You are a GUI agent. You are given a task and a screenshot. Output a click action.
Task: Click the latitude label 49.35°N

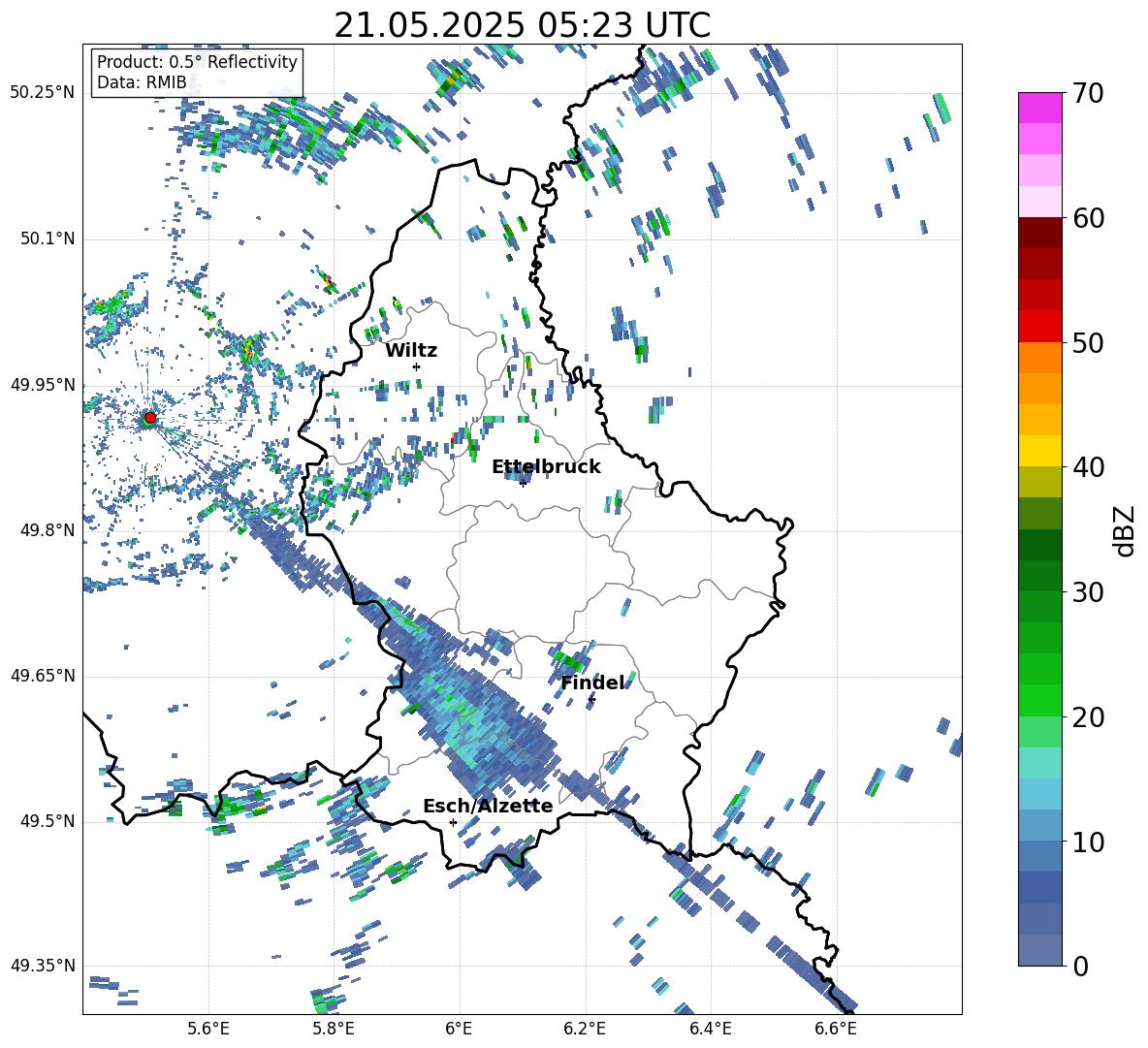tap(43, 966)
